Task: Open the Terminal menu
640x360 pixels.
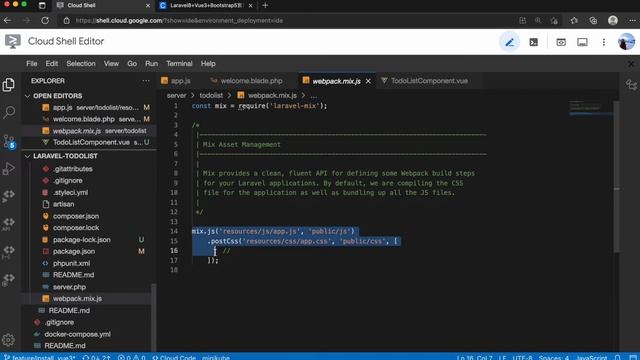Action: (x=179, y=64)
